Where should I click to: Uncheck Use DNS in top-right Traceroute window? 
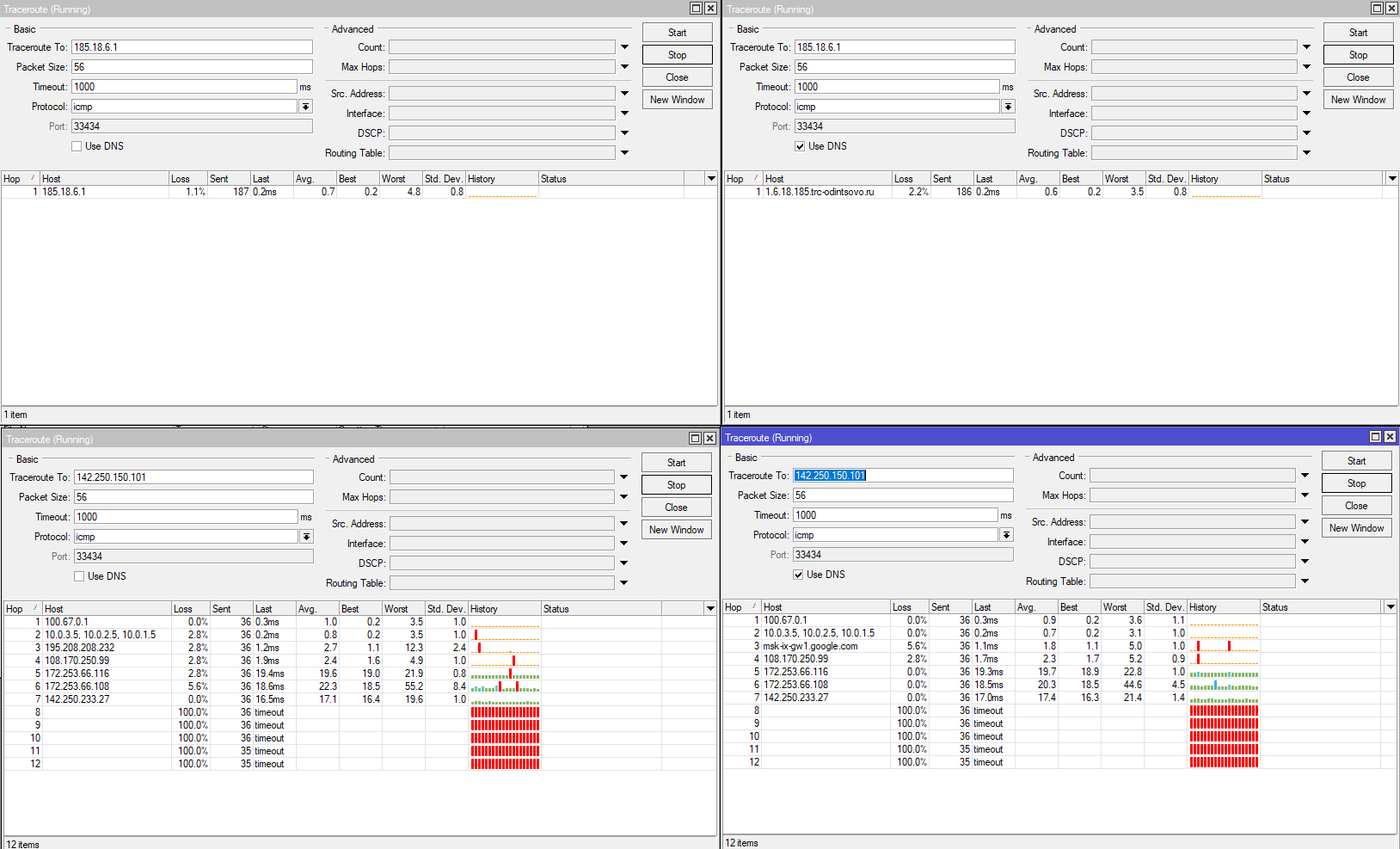(800, 146)
